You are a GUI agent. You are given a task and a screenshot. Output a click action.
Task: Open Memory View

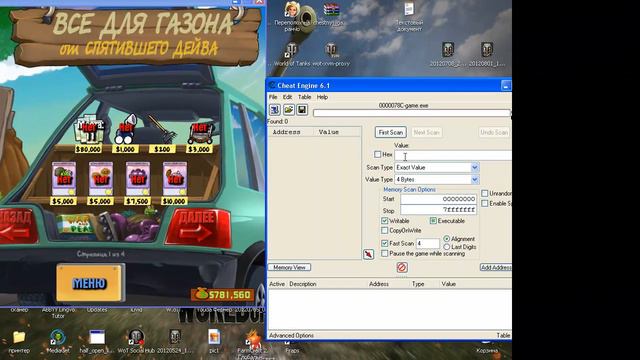point(289,267)
